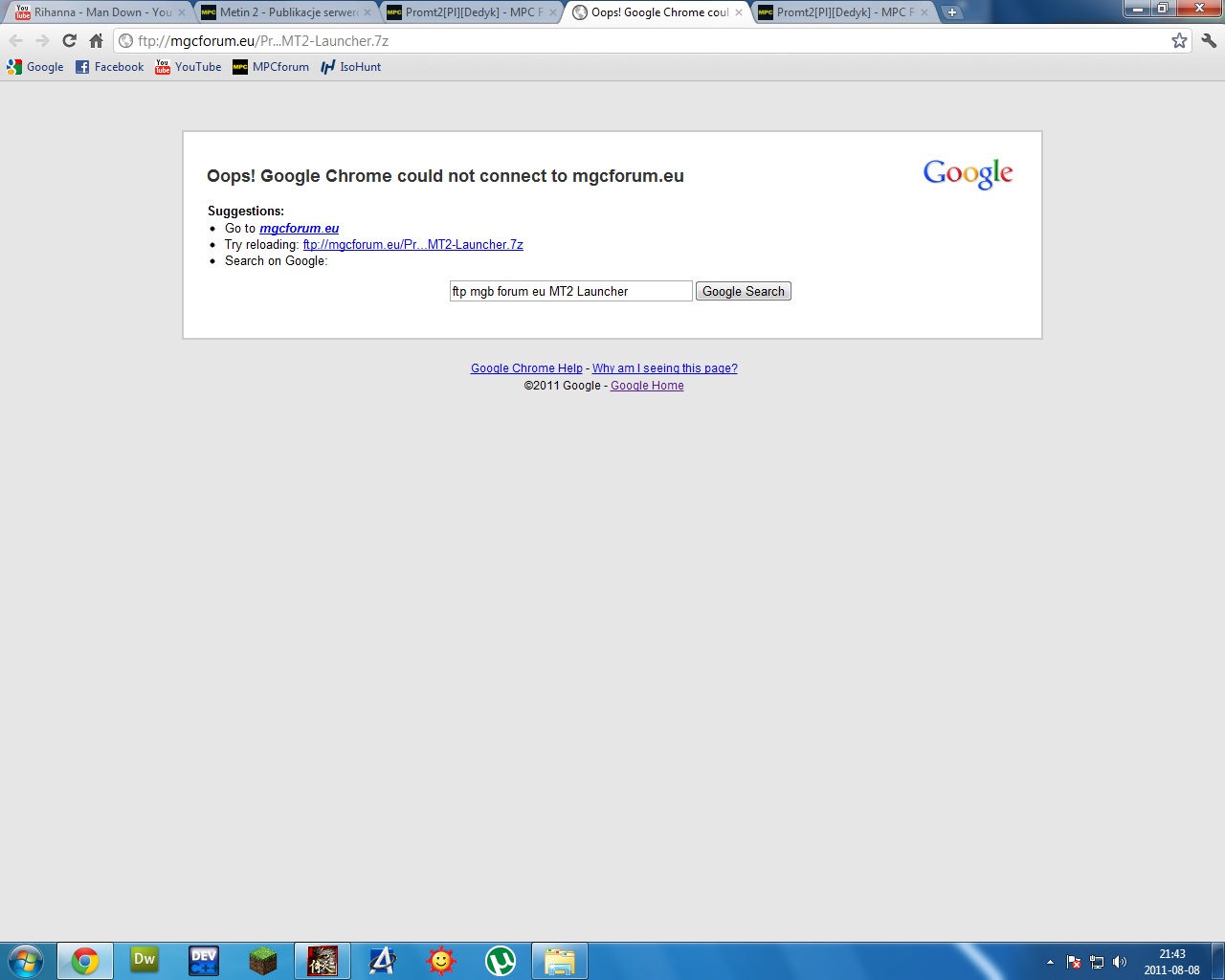Reload the current page

[69, 40]
